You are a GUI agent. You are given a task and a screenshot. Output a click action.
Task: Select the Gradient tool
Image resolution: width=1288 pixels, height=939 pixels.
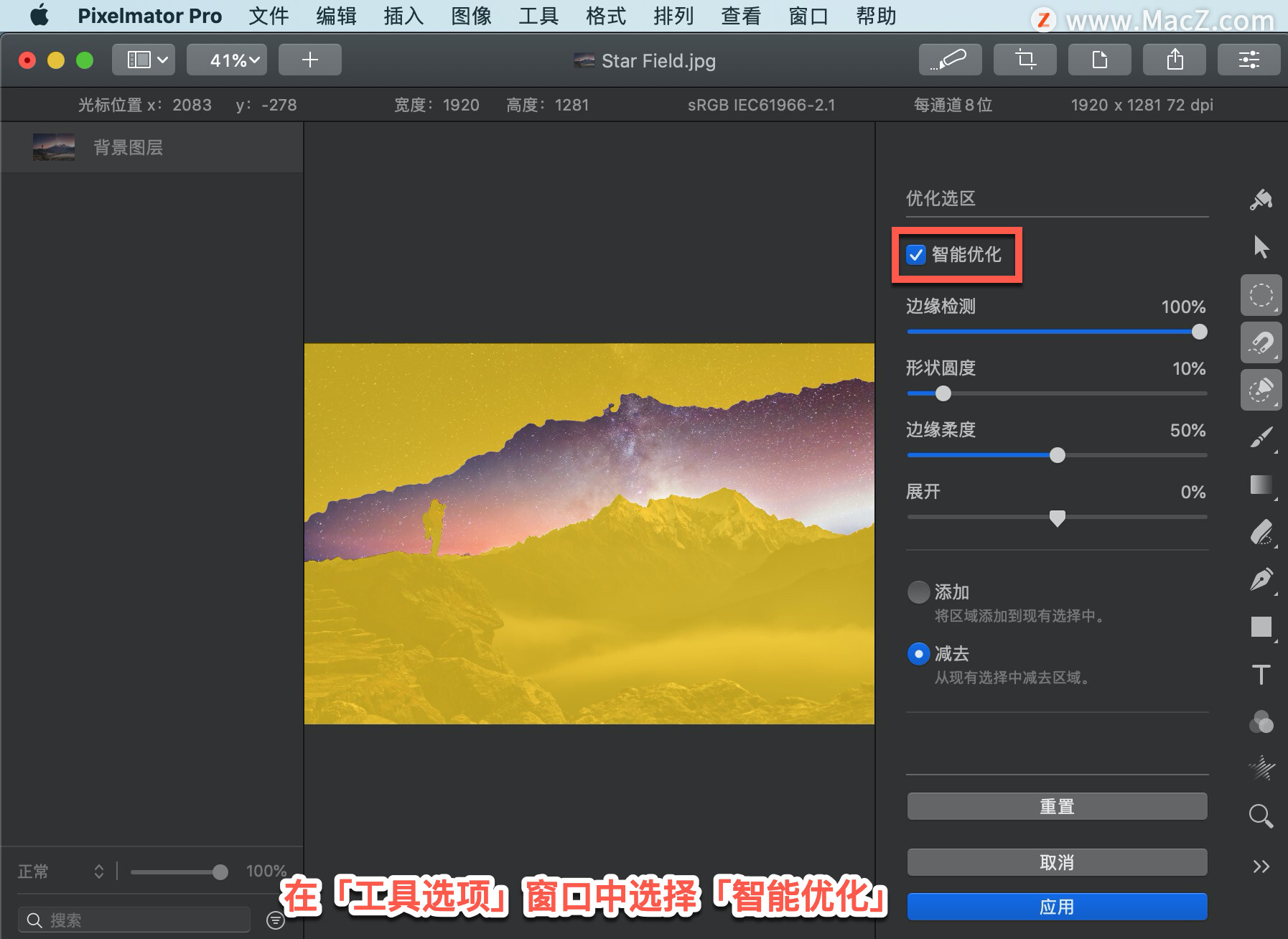1261,485
